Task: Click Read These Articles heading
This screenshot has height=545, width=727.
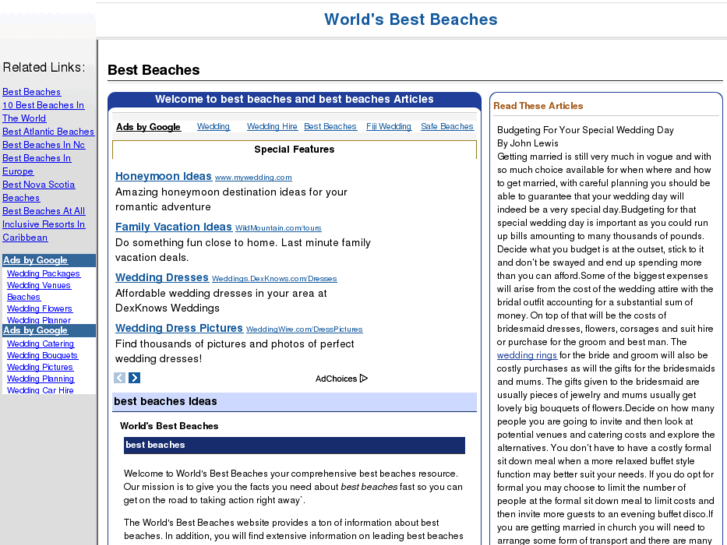Action: (x=538, y=106)
